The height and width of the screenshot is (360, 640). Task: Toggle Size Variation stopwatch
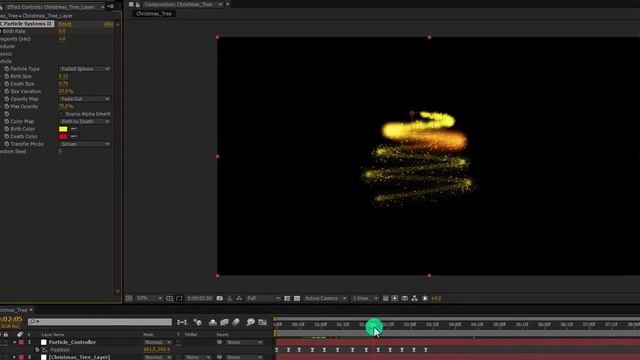(x=7, y=91)
